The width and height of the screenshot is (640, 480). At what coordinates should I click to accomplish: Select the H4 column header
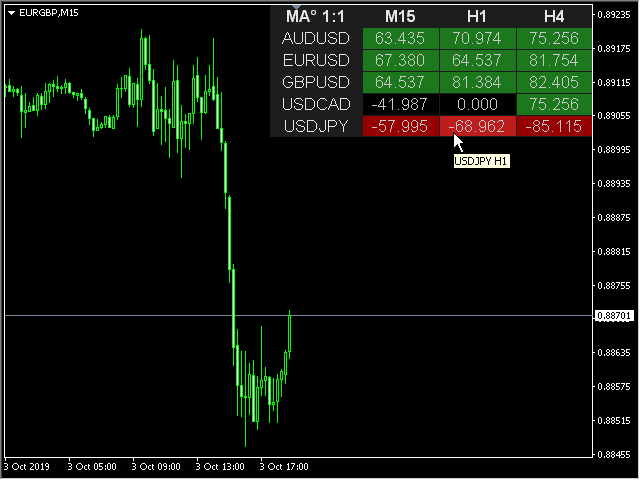point(554,16)
